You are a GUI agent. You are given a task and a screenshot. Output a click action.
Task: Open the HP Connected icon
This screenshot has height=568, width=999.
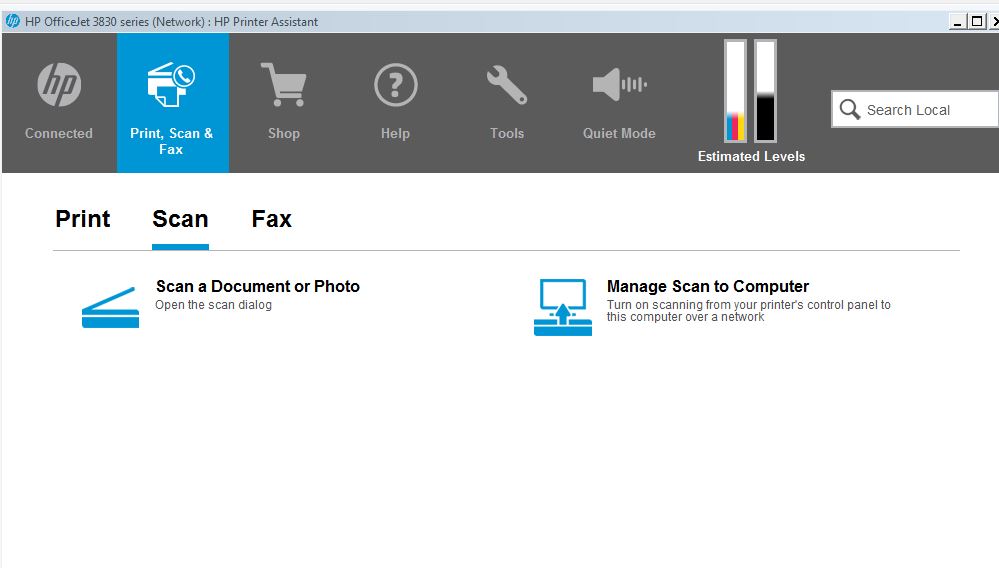[59, 84]
